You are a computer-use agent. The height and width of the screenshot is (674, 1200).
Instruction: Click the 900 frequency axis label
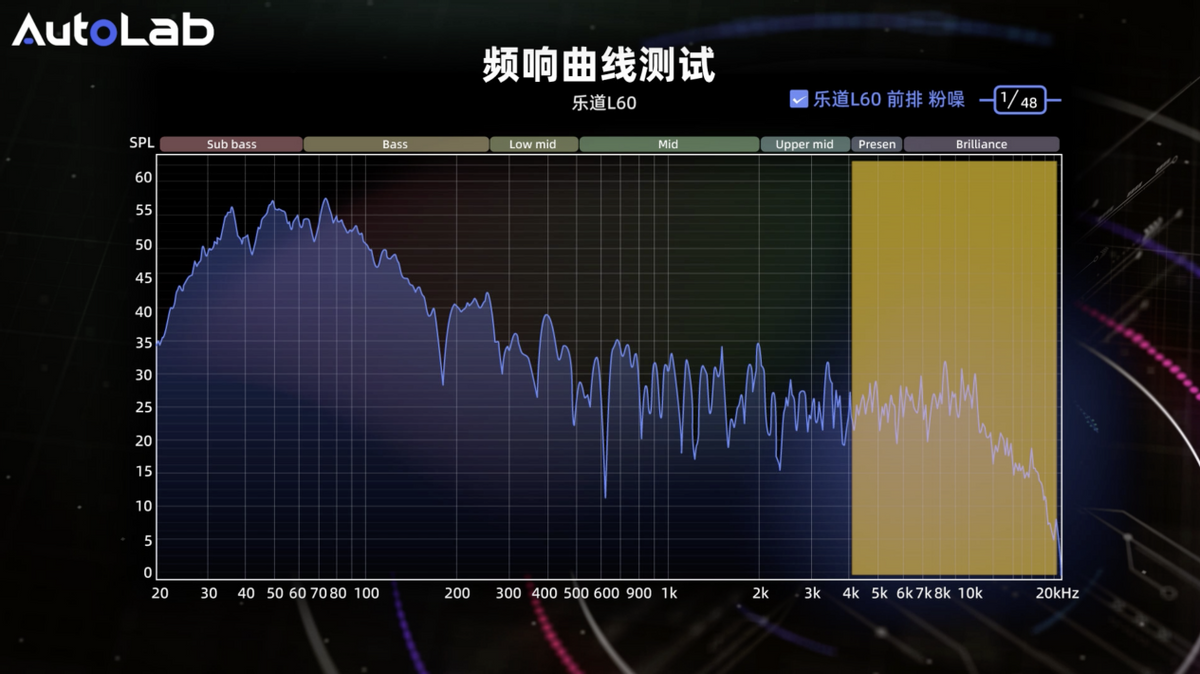[639, 593]
